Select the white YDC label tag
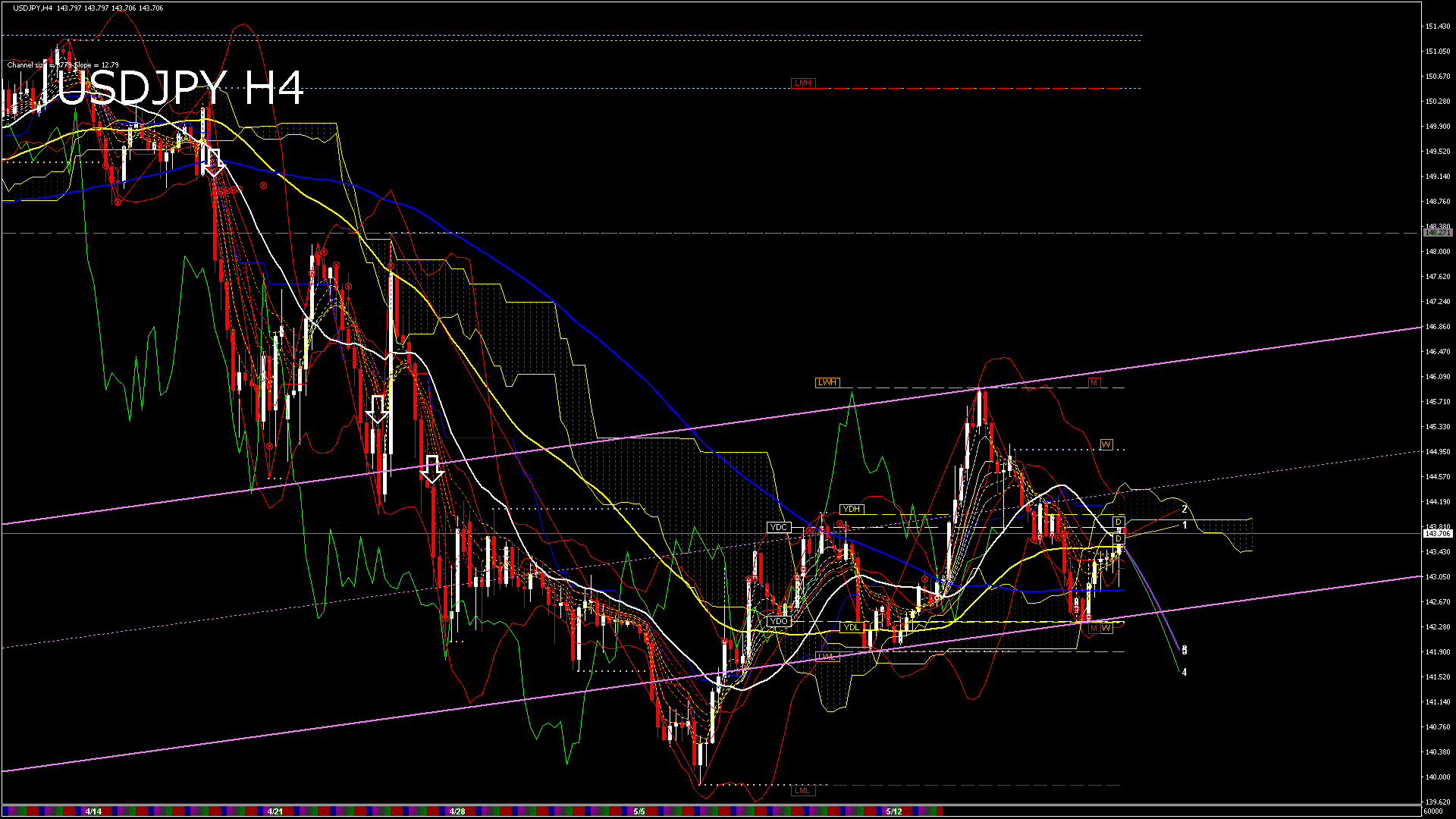Image resolution: width=1456 pixels, height=819 pixels. 778,527
